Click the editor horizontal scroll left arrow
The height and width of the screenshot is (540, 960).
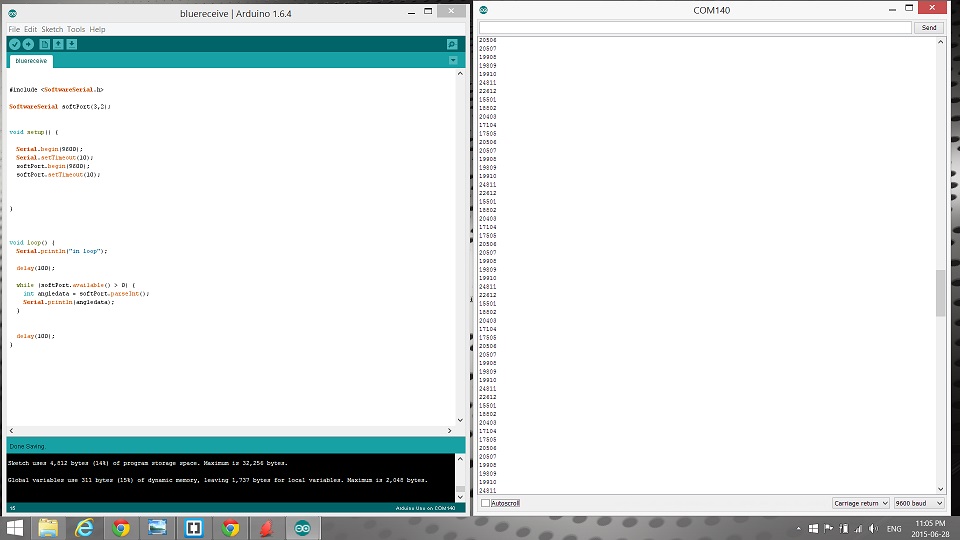(11, 430)
